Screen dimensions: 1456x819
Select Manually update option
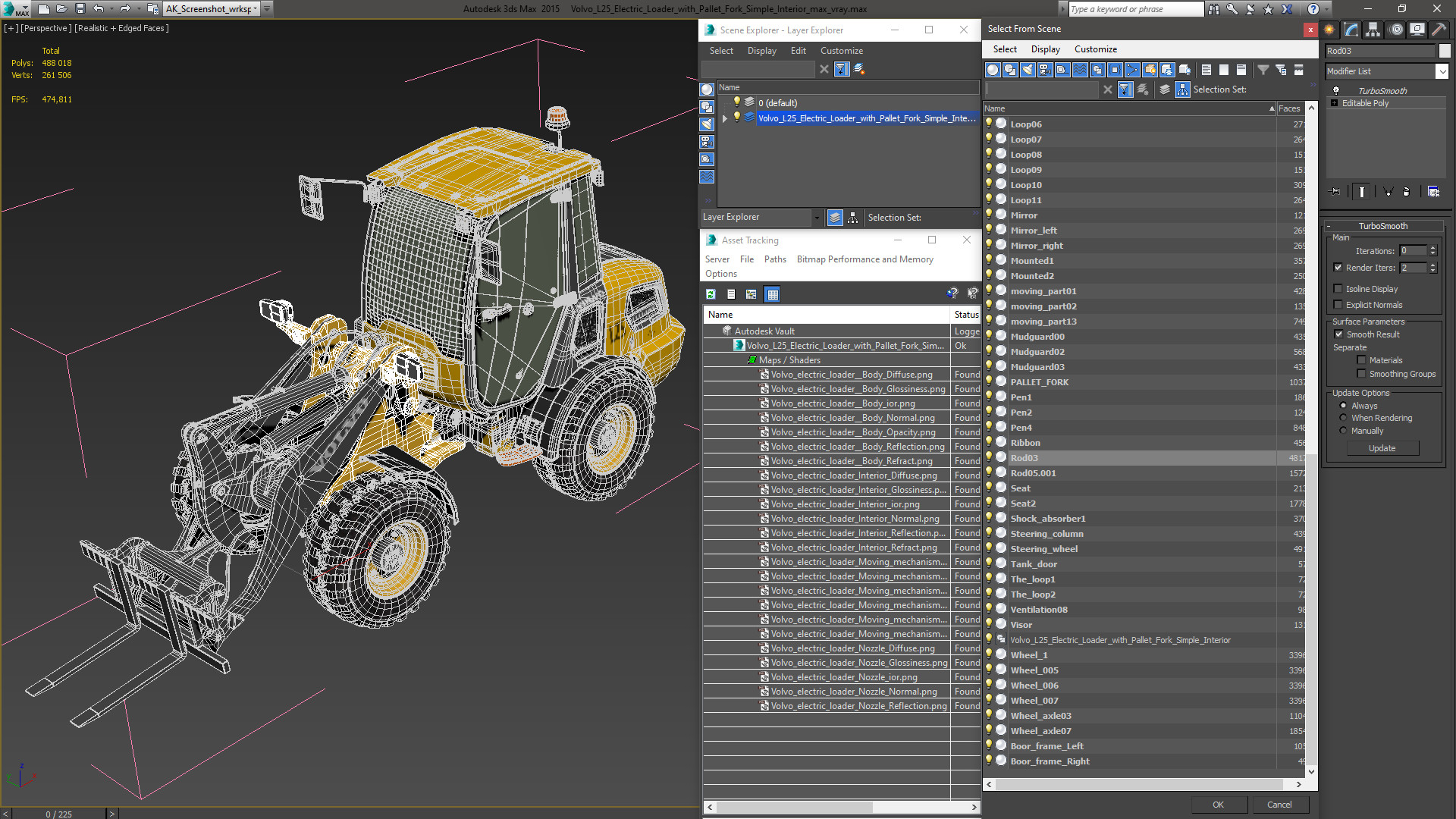click(x=1343, y=431)
